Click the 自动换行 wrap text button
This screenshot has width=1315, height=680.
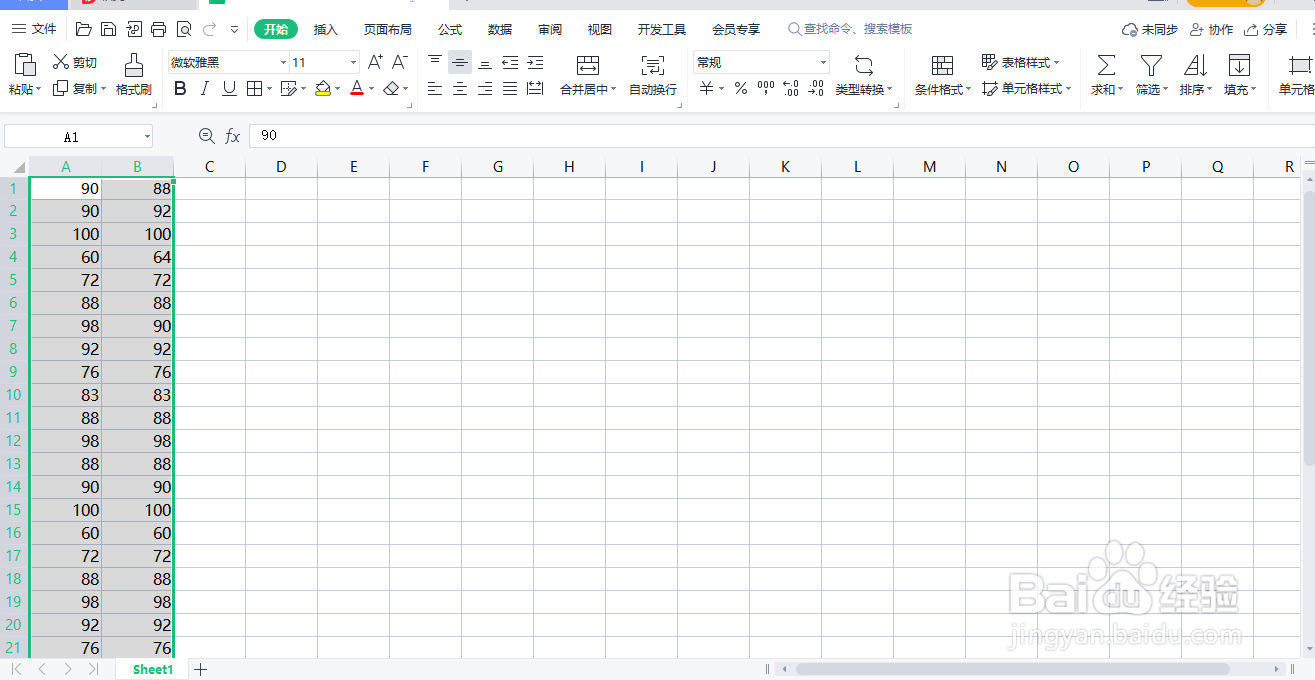pos(653,75)
